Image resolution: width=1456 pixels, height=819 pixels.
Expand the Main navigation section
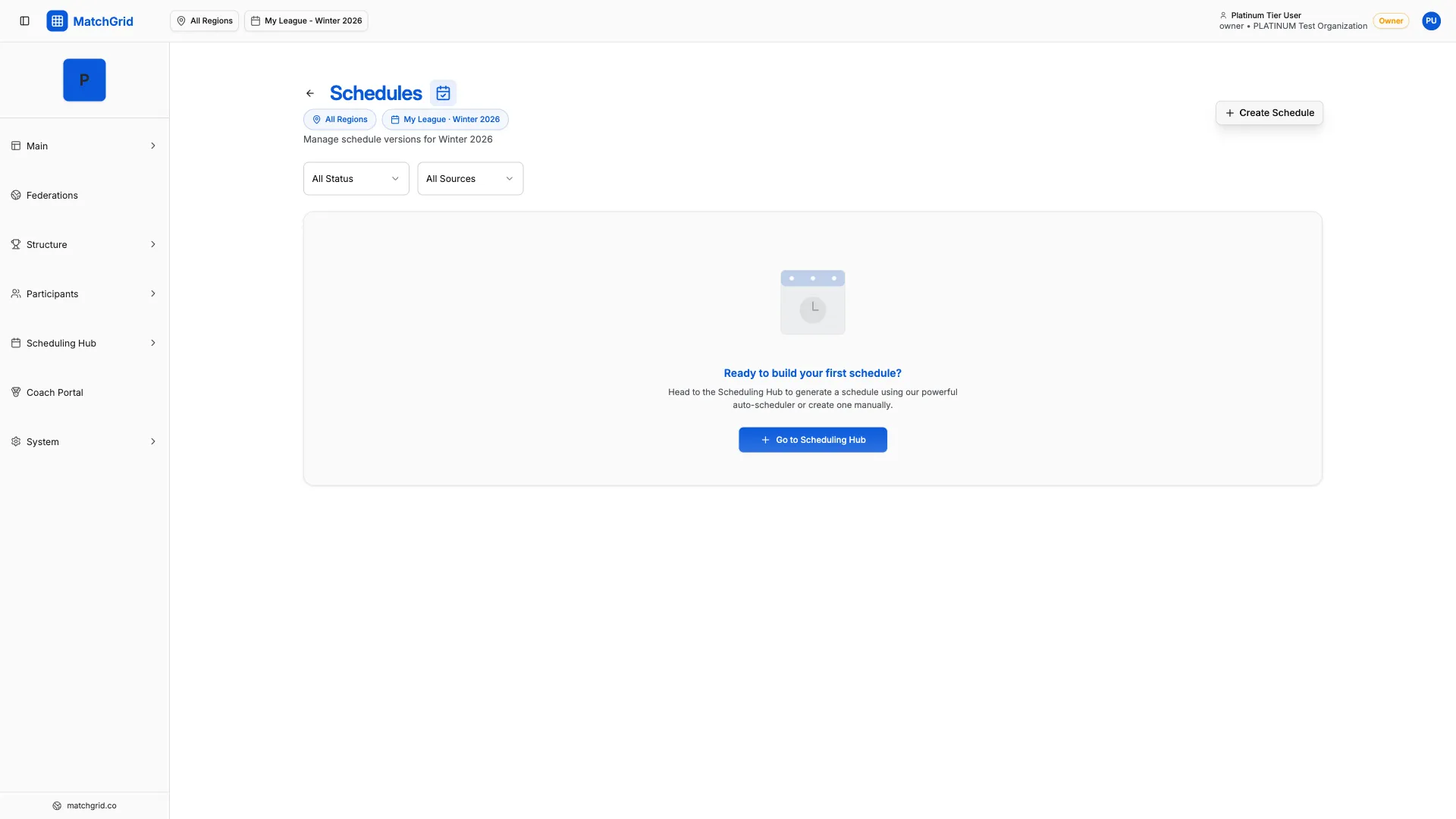(x=84, y=146)
